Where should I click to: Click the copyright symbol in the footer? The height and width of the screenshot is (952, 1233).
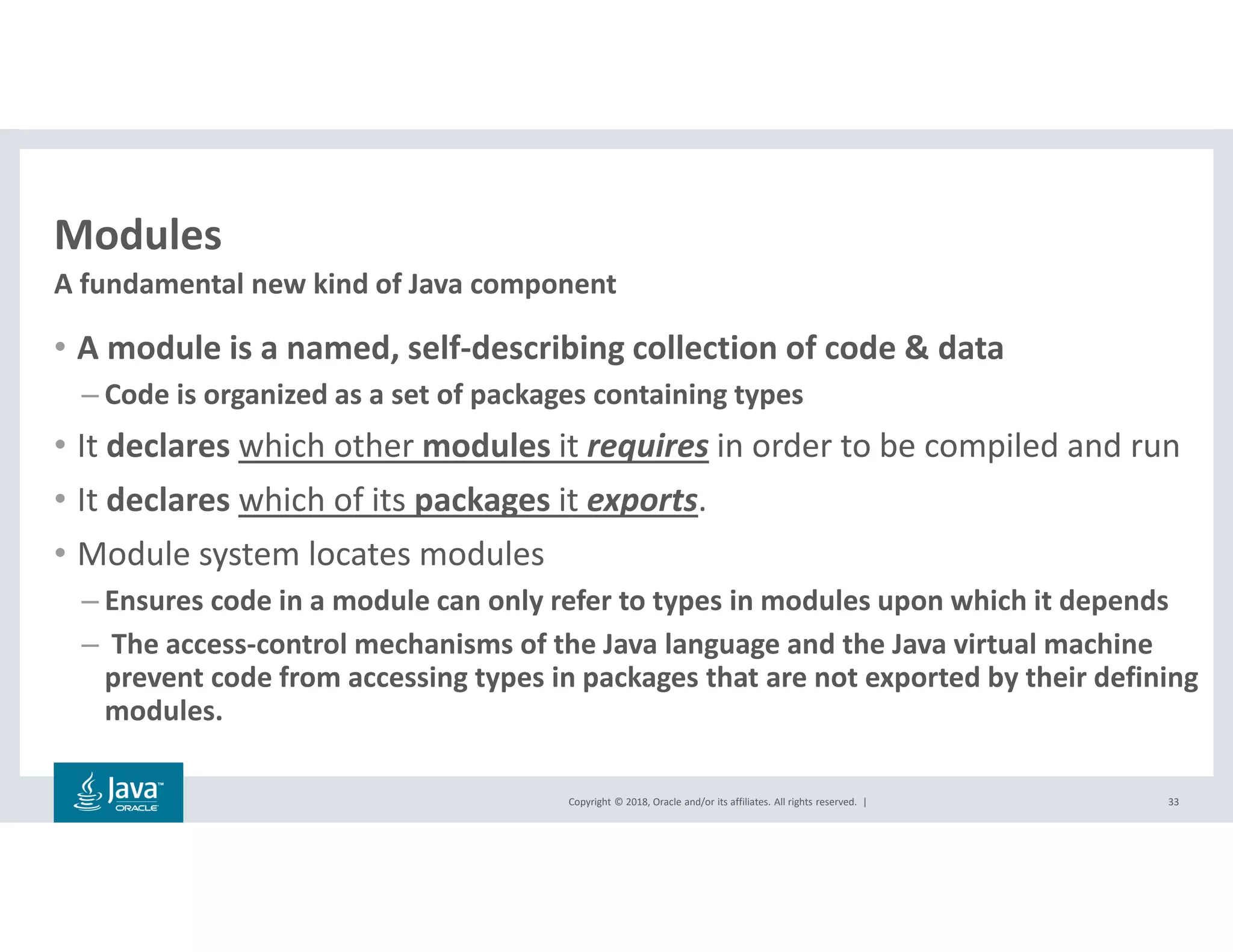click(x=618, y=802)
